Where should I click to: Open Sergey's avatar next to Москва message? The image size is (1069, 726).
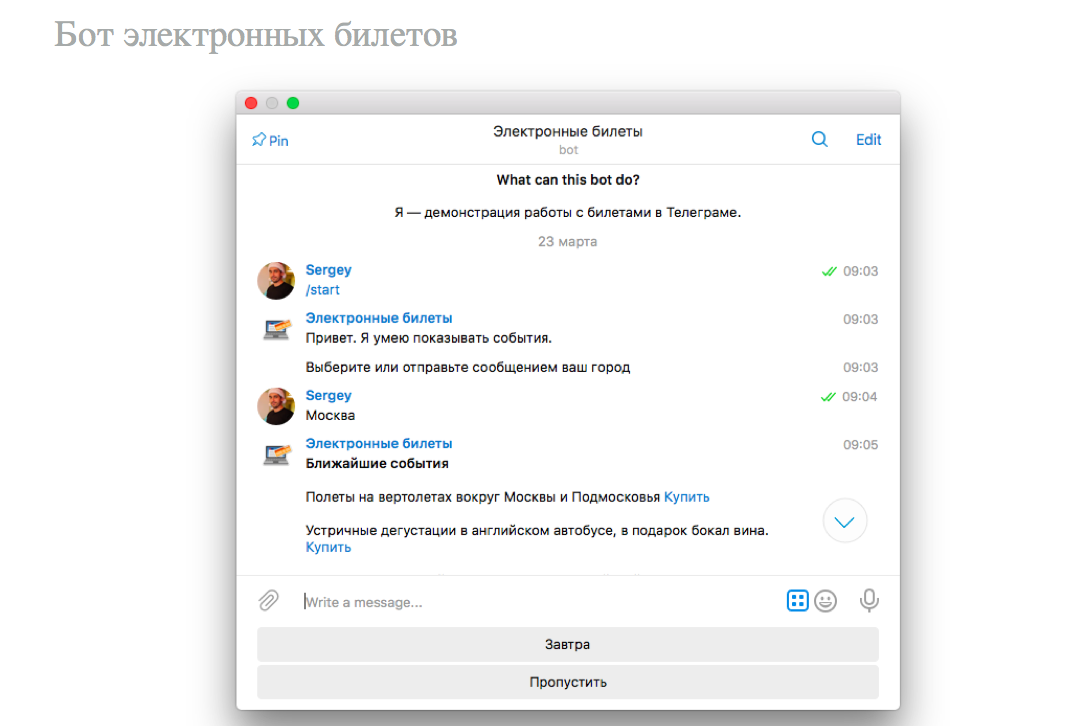(276, 406)
